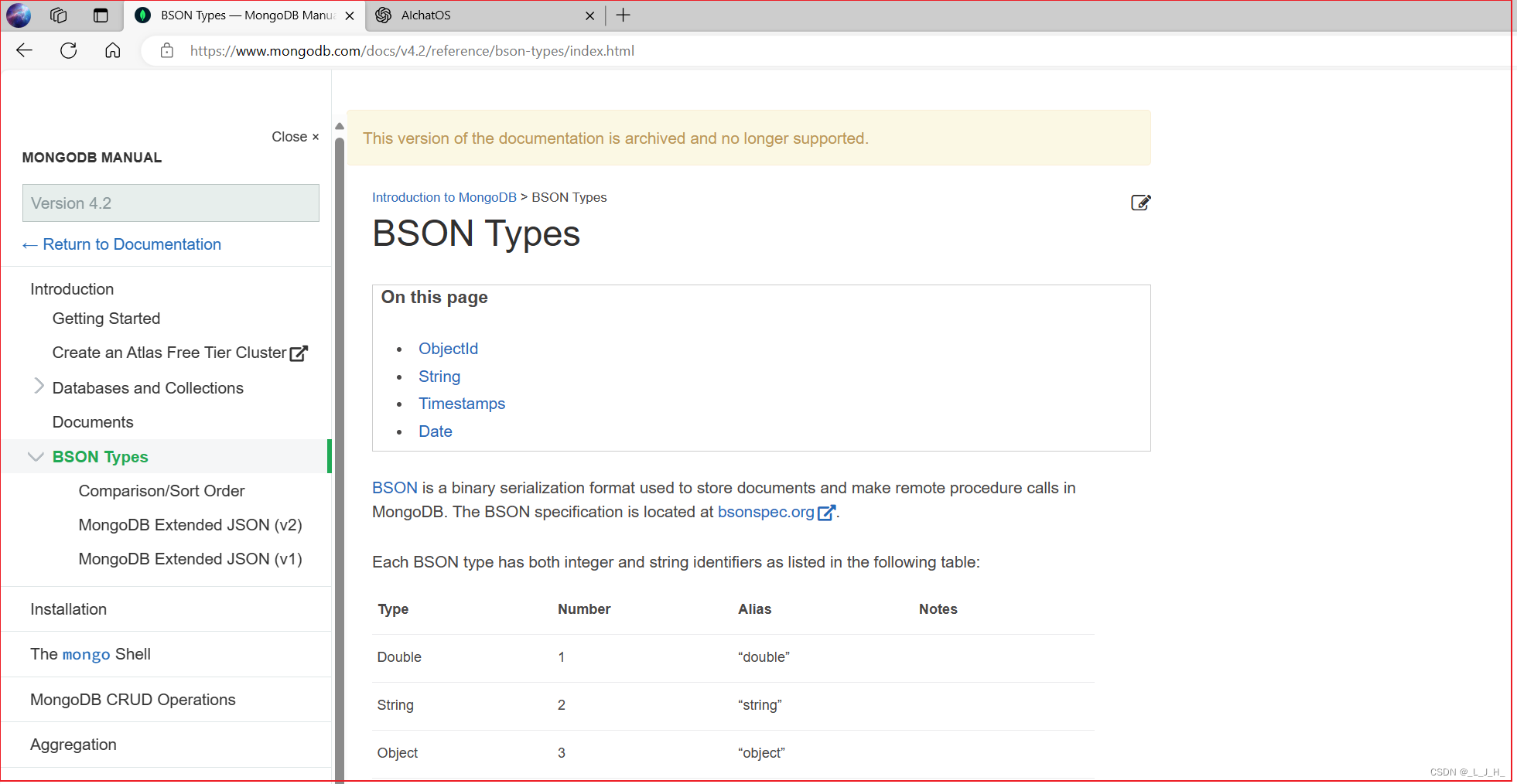Click the Double cell in the table
This screenshot has height=784, width=1517.
tap(399, 657)
